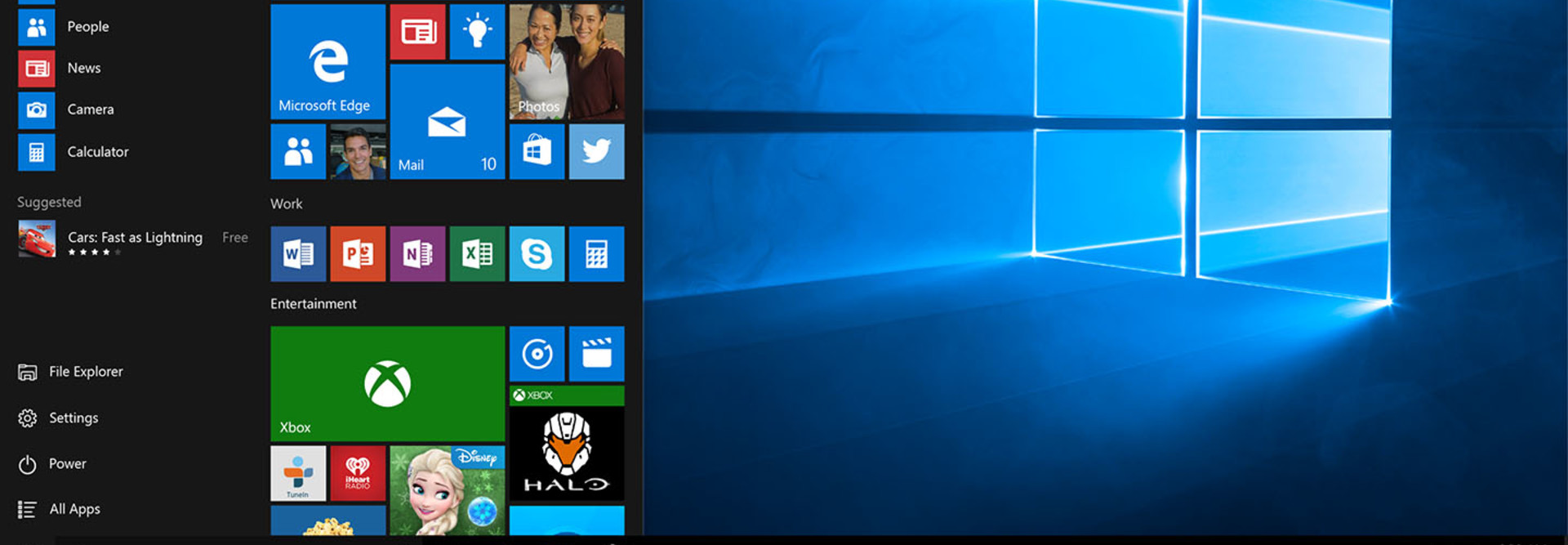
Task: Click the contact photo tile
Action: tap(358, 152)
